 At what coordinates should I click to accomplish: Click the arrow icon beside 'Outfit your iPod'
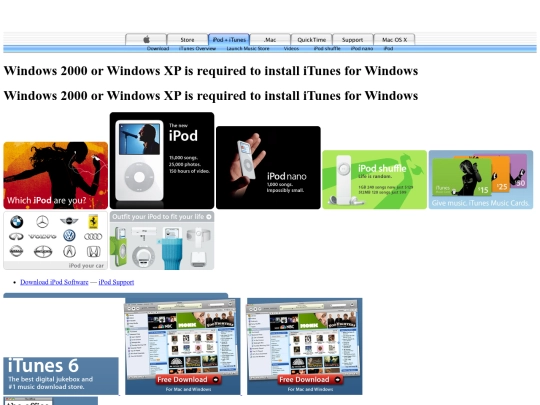(x=209, y=217)
